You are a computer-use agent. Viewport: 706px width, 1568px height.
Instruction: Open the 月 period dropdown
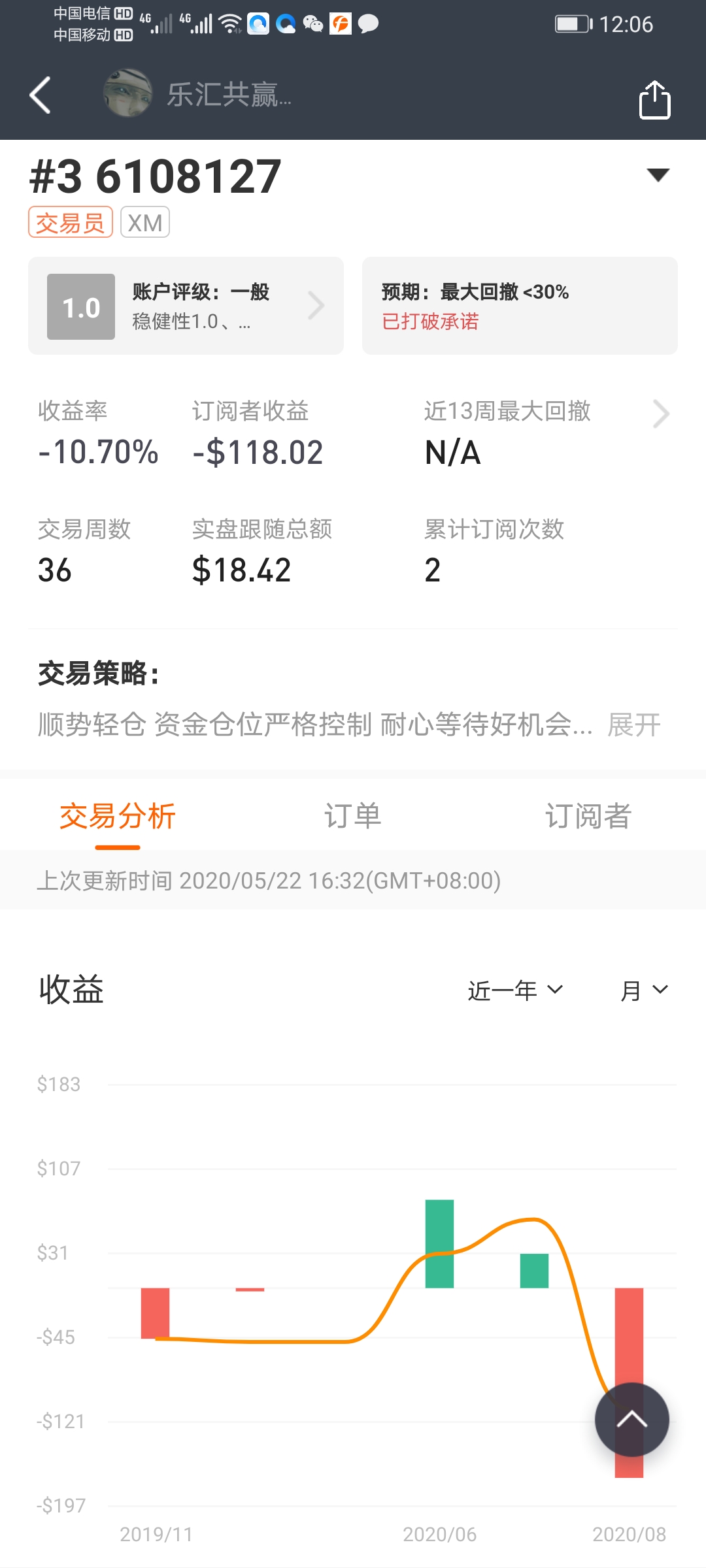pyautogui.click(x=644, y=990)
